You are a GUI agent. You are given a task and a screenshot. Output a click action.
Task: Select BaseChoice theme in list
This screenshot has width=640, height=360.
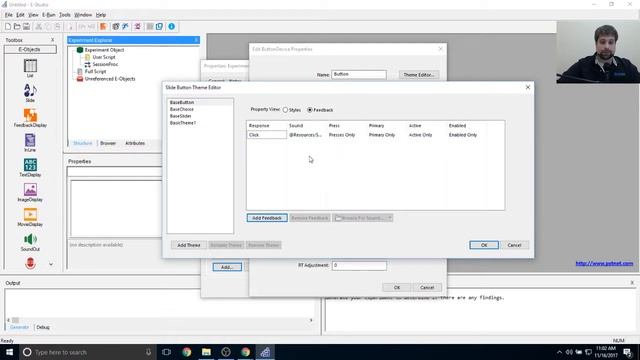point(182,109)
